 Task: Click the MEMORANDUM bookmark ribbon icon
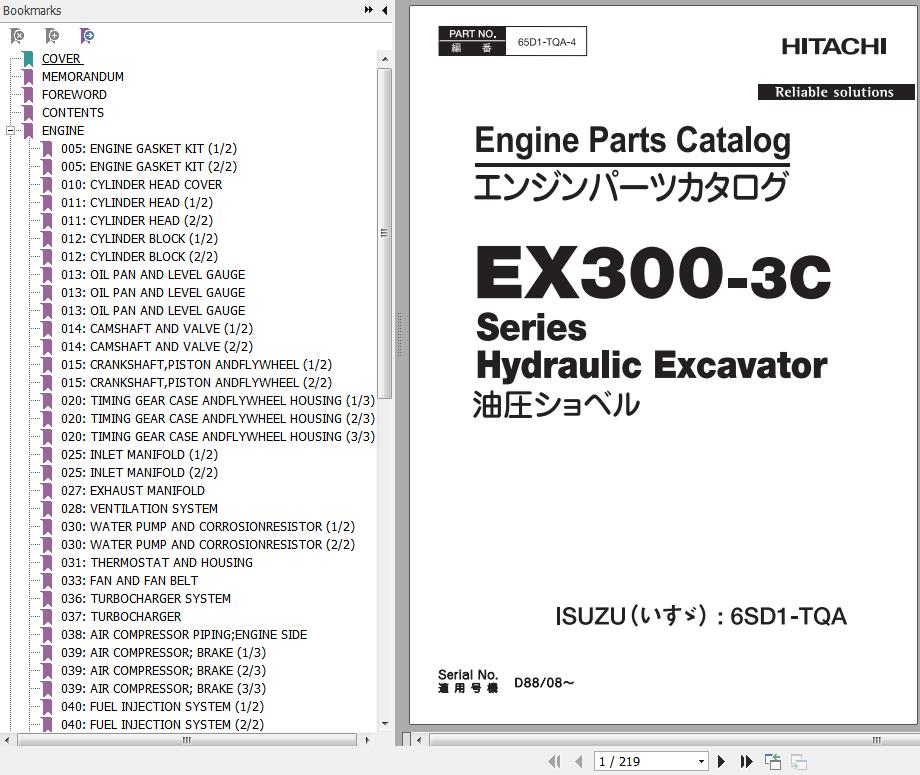pyautogui.click(x=28, y=77)
